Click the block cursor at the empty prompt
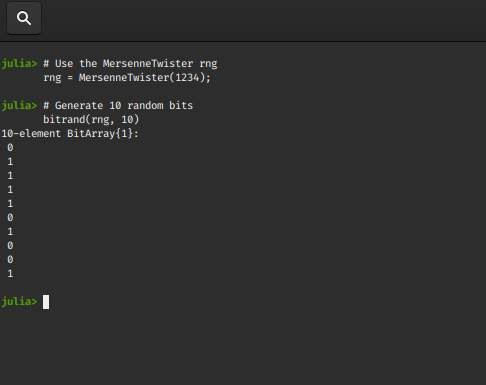Screen dimensions: 486x385 tap(46, 302)
